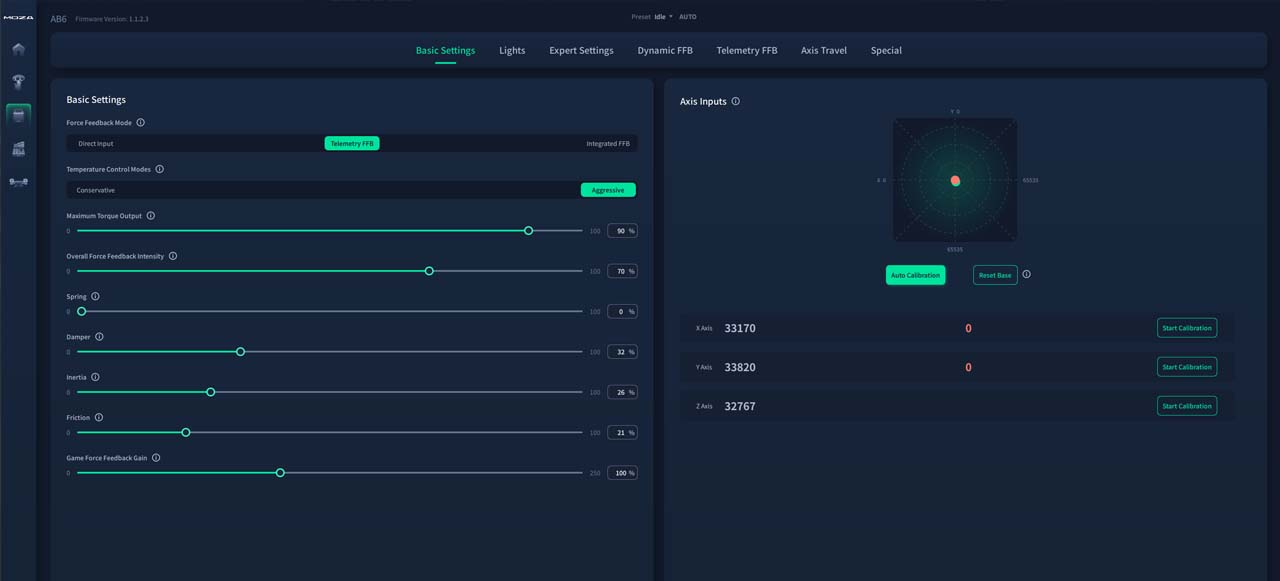Open the pedals icon in sidebar
This screenshot has height=581, width=1280.
point(18,149)
